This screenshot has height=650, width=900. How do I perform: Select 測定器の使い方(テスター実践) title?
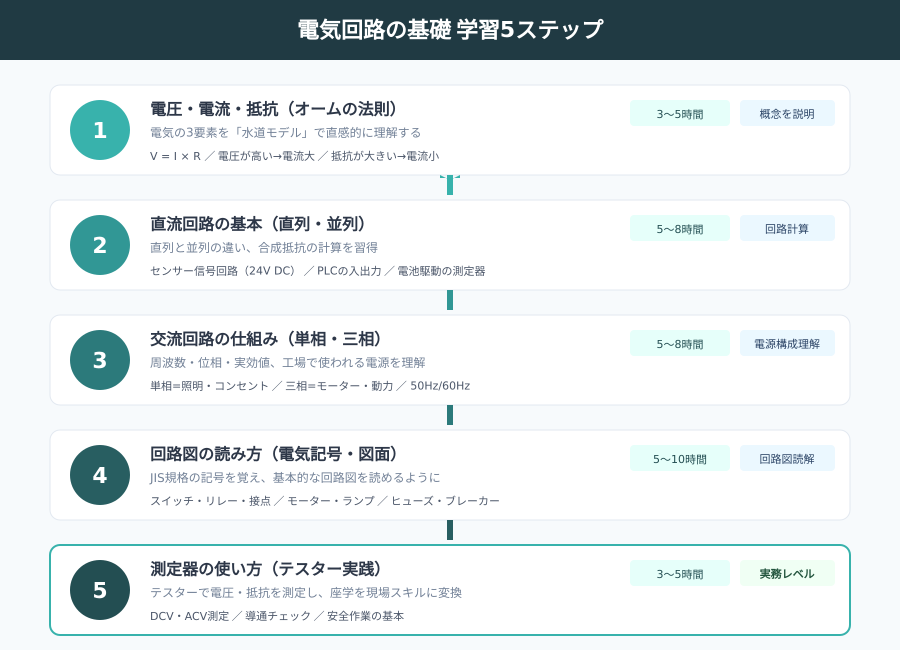pyautogui.click(x=268, y=569)
